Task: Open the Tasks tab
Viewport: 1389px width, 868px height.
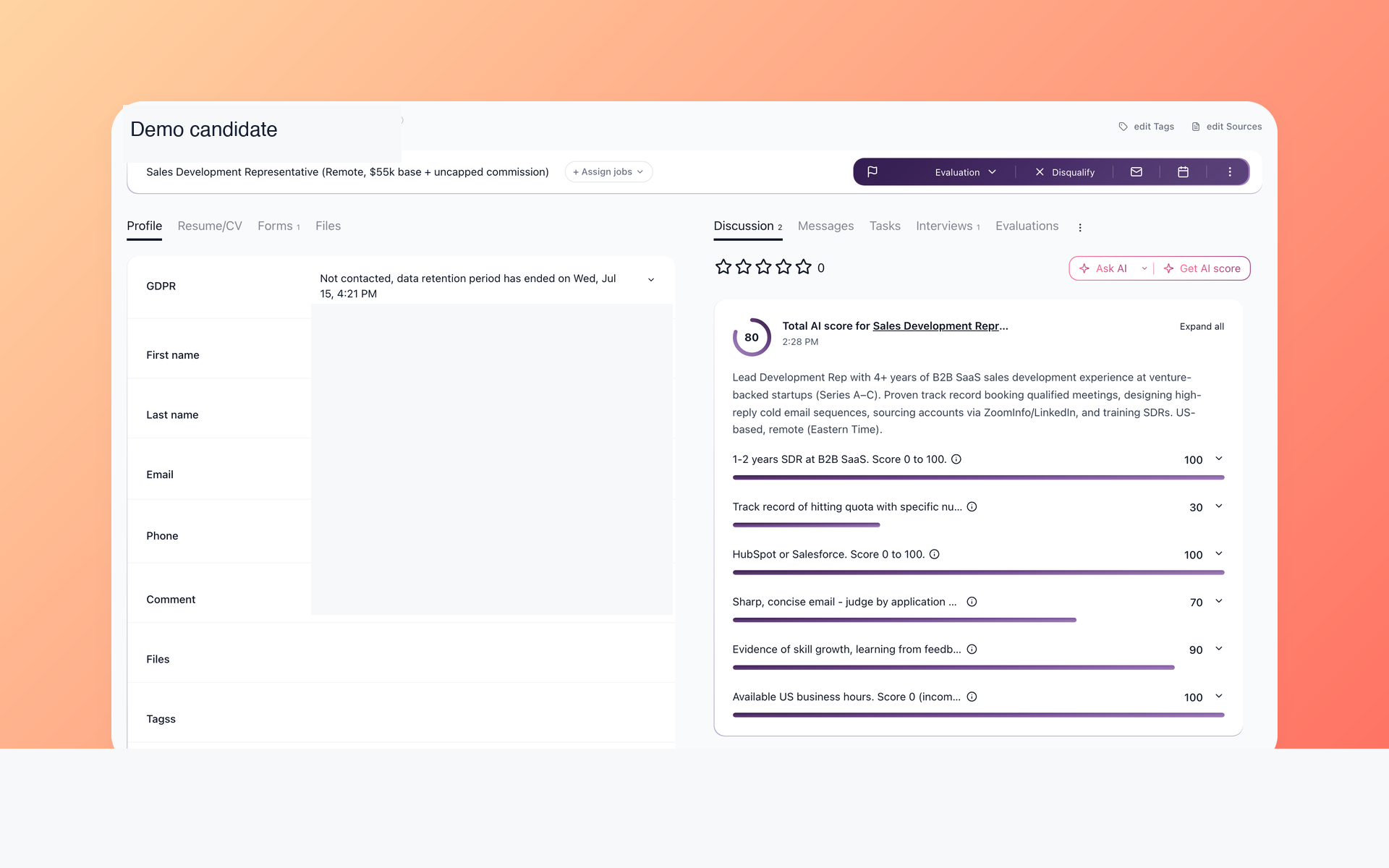Action: (885, 226)
